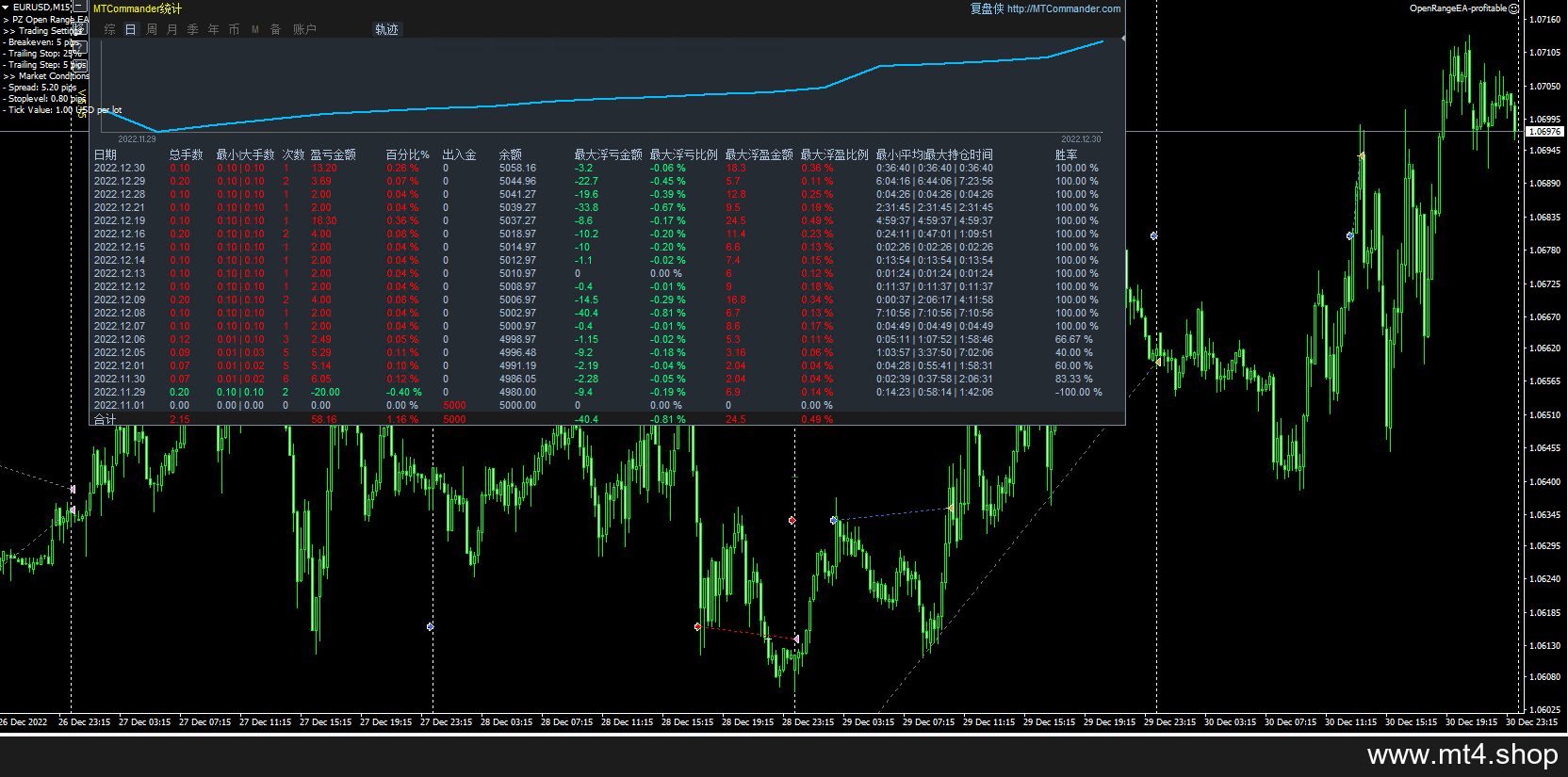This screenshot has height=777, width=1568.
Task: Click the current price label 1.06976
Action: tap(1545, 132)
